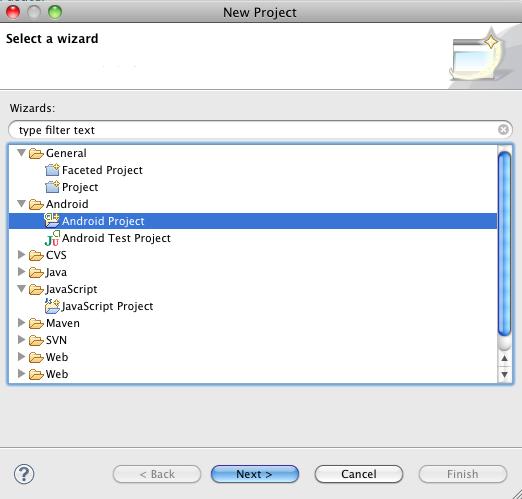Click the CVS folder icon
This screenshot has height=499, width=522.
36,255
